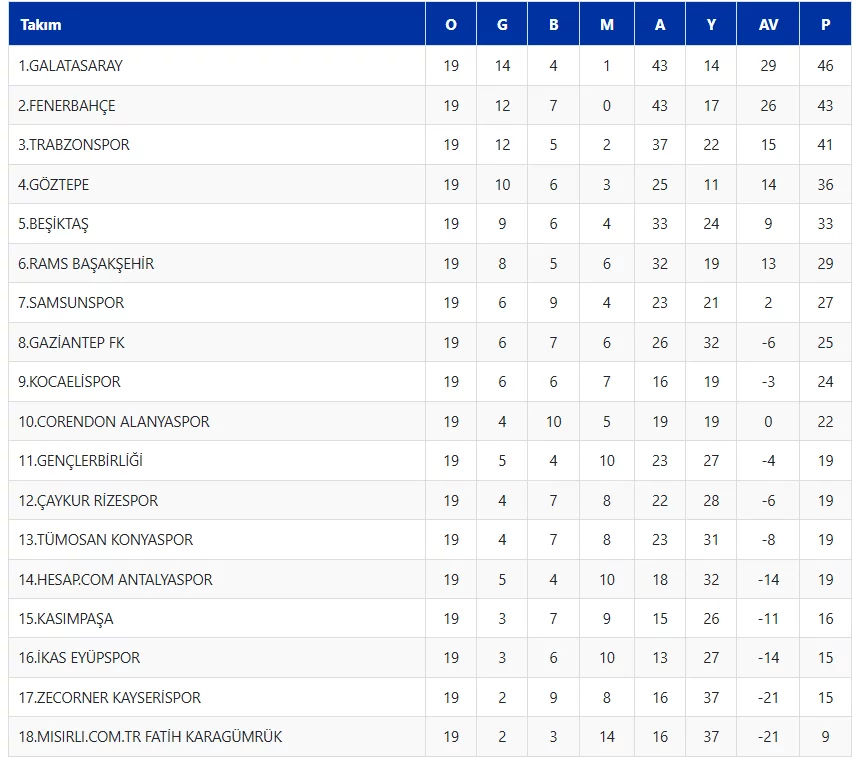Screen dimensions: 856x762
Task: Click the O matches played column header
Action: (451, 25)
